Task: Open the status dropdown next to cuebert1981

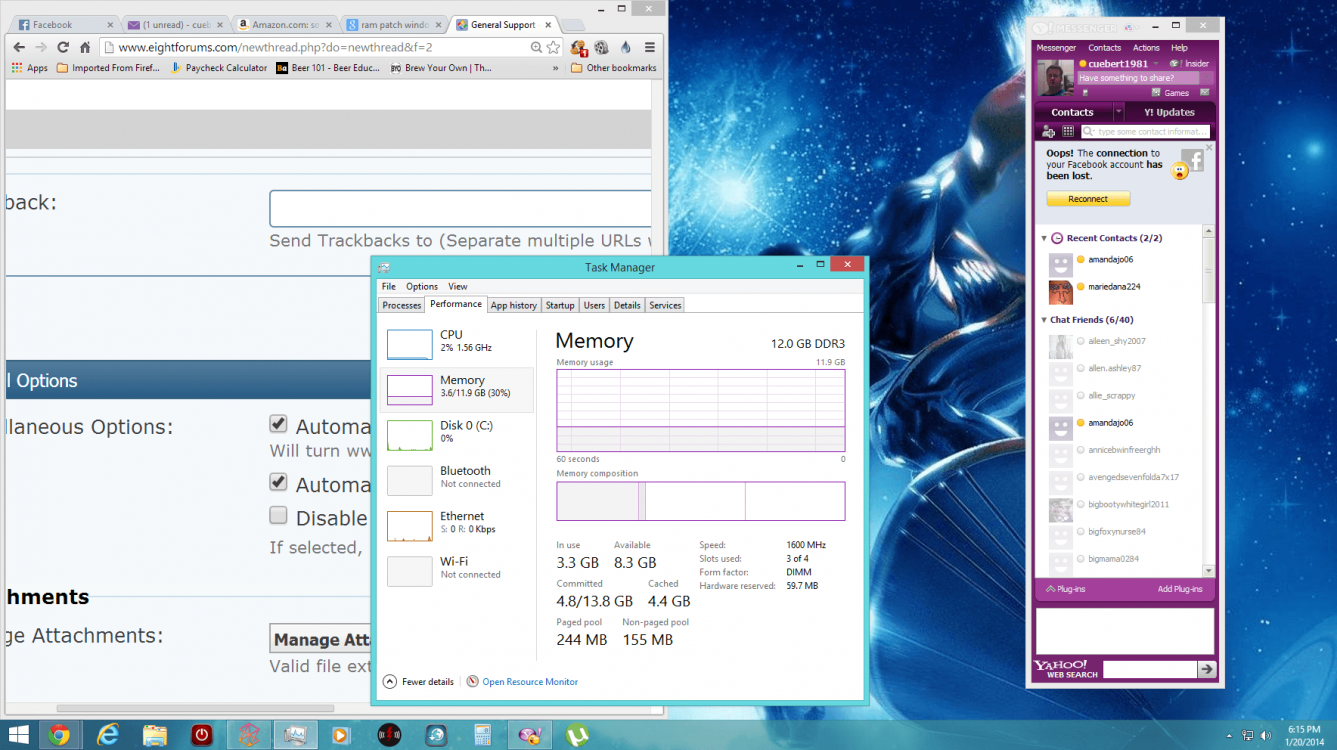Action: pyautogui.click(x=1156, y=64)
